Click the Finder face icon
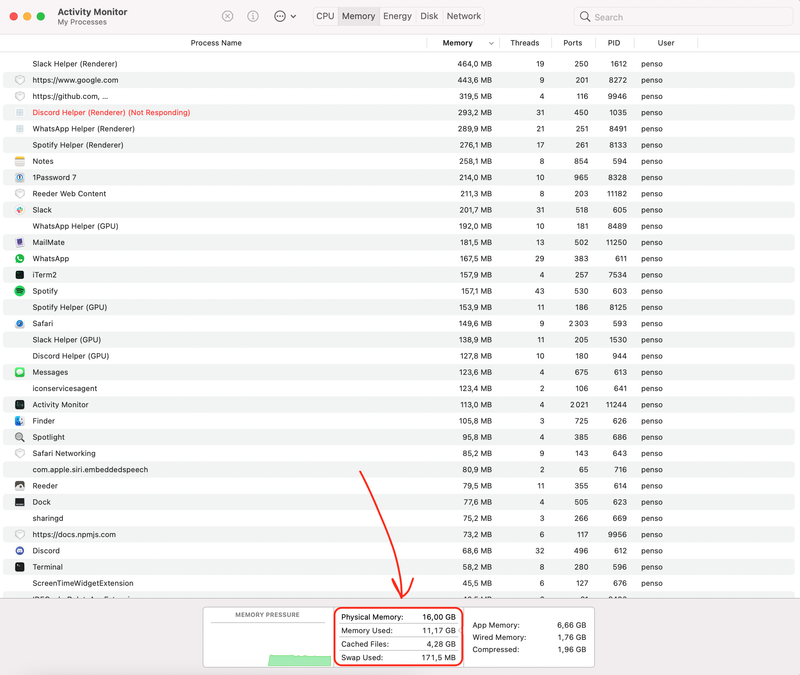The width and height of the screenshot is (800, 675). coord(20,421)
